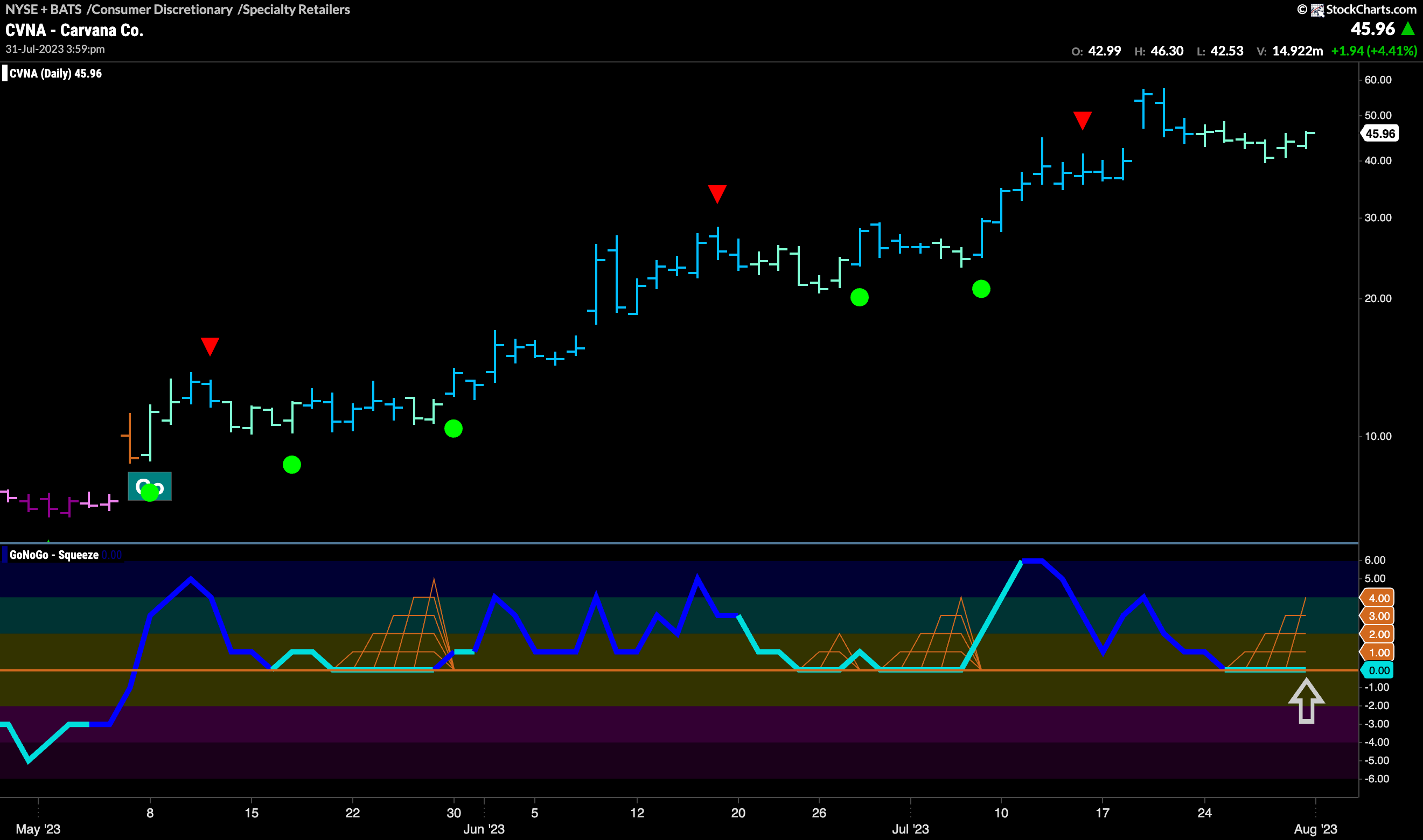The width and height of the screenshot is (1423, 840).
Task: Click the red down-triangle marker near July 14
Action: [x=1082, y=121]
